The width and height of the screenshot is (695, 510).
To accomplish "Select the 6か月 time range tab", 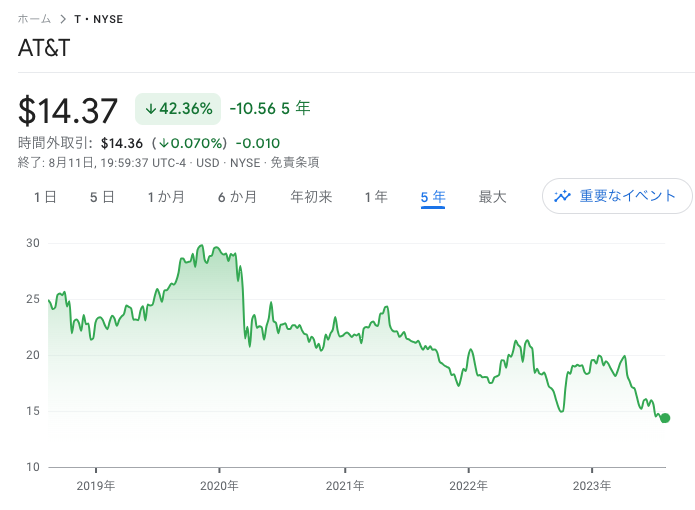I will click(237, 197).
